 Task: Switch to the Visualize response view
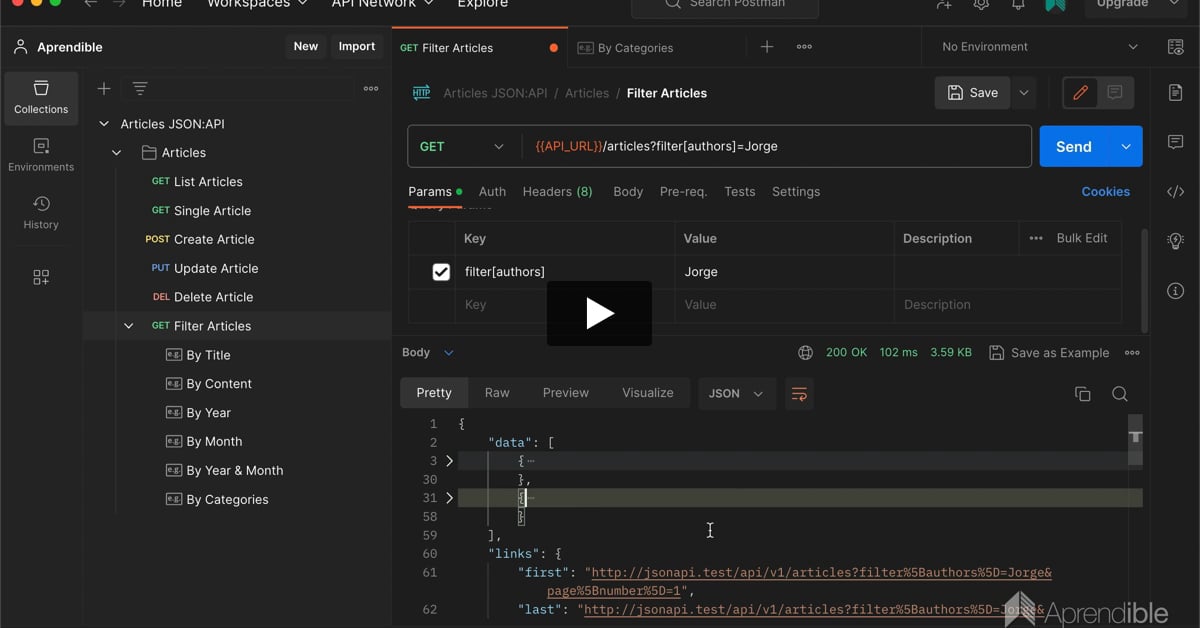[648, 393]
